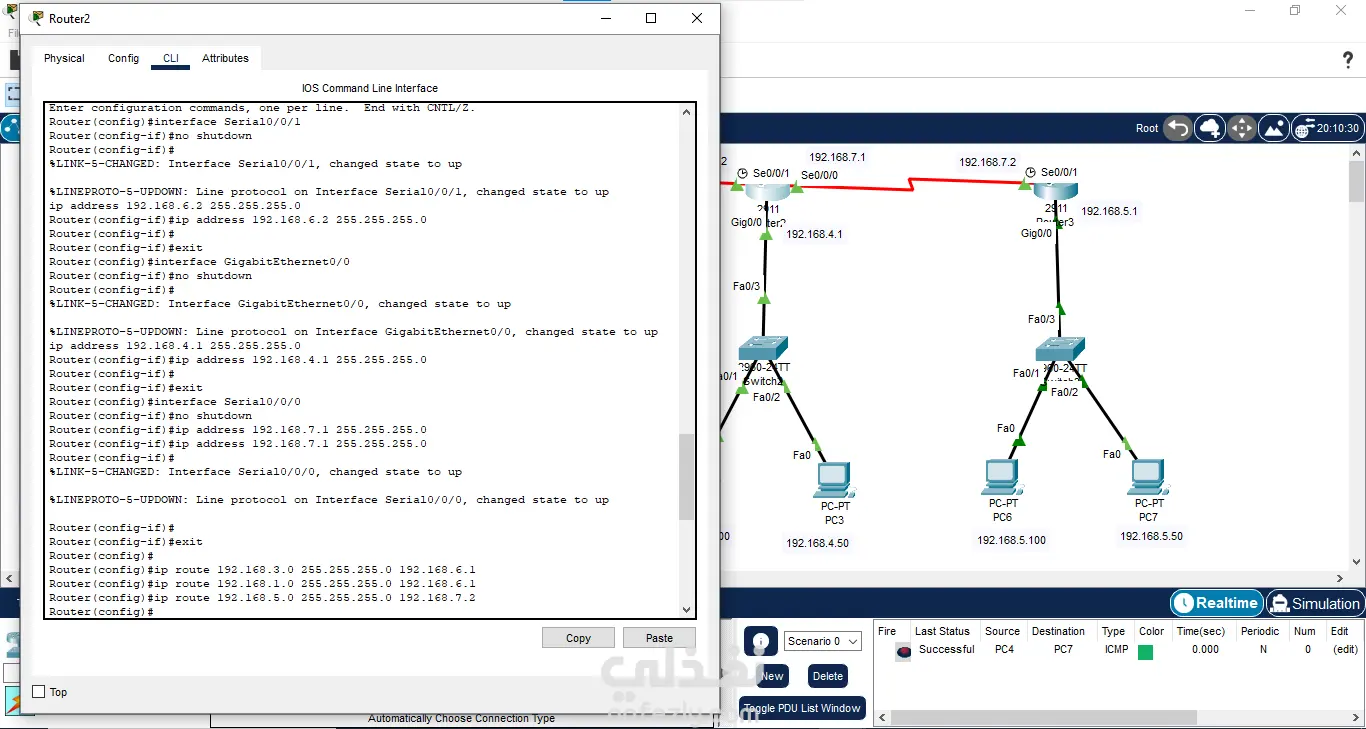Click the New Cluster cloud icon

click(1210, 128)
